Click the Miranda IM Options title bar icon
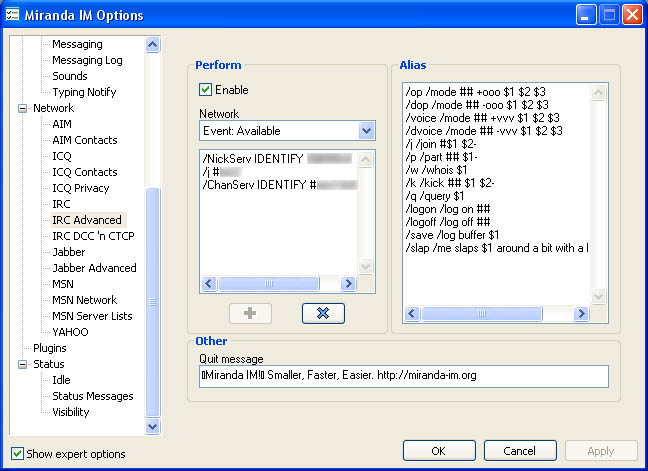This screenshot has height=471, width=648. tap(12, 15)
